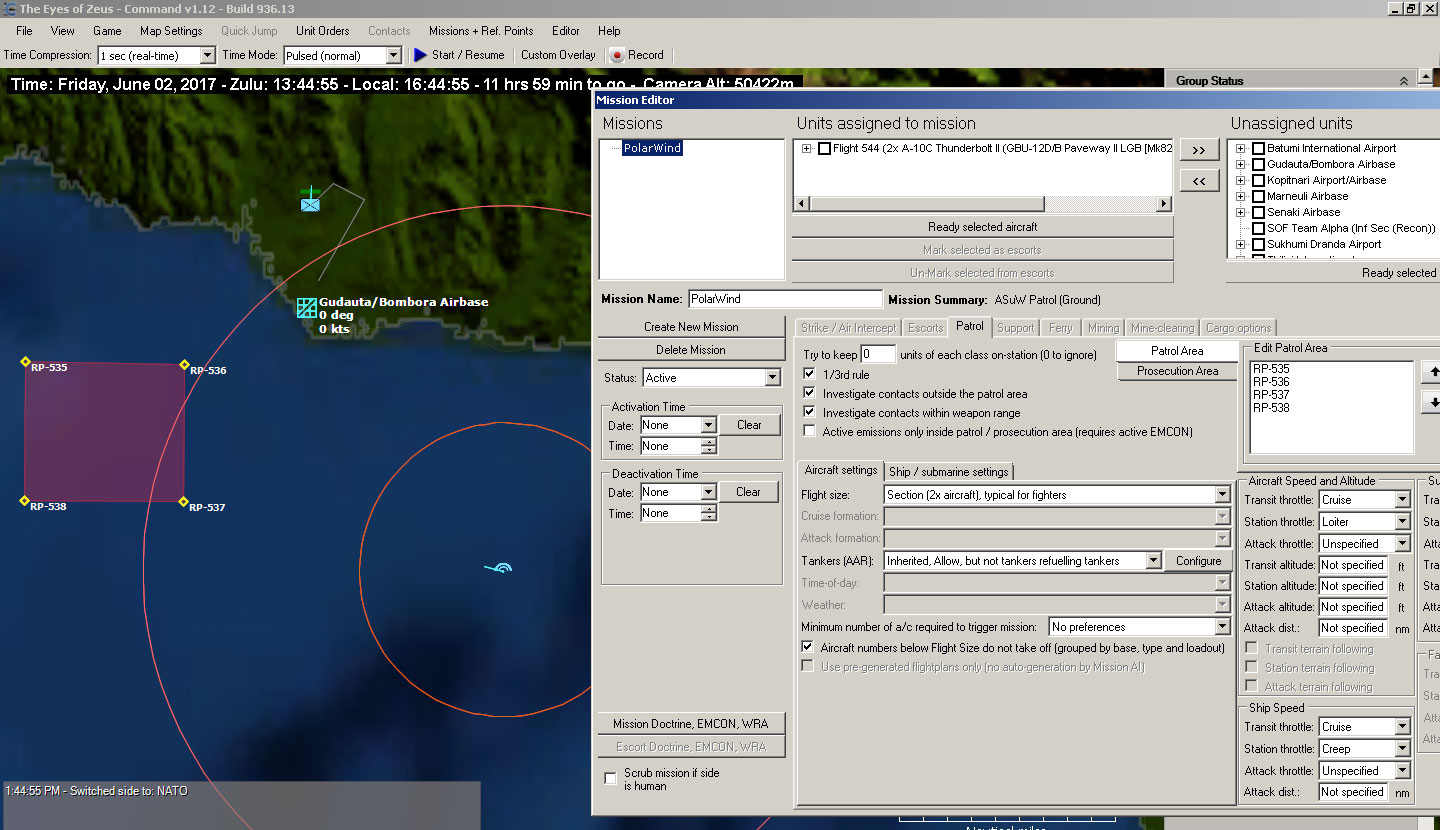Open Minimum number of a/c dropdown
This screenshot has height=830, width=1440.
point(1222,627)
